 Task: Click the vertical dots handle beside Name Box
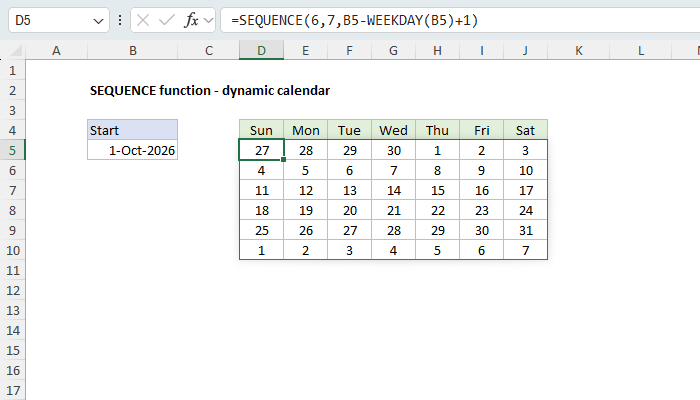(120, 20)
